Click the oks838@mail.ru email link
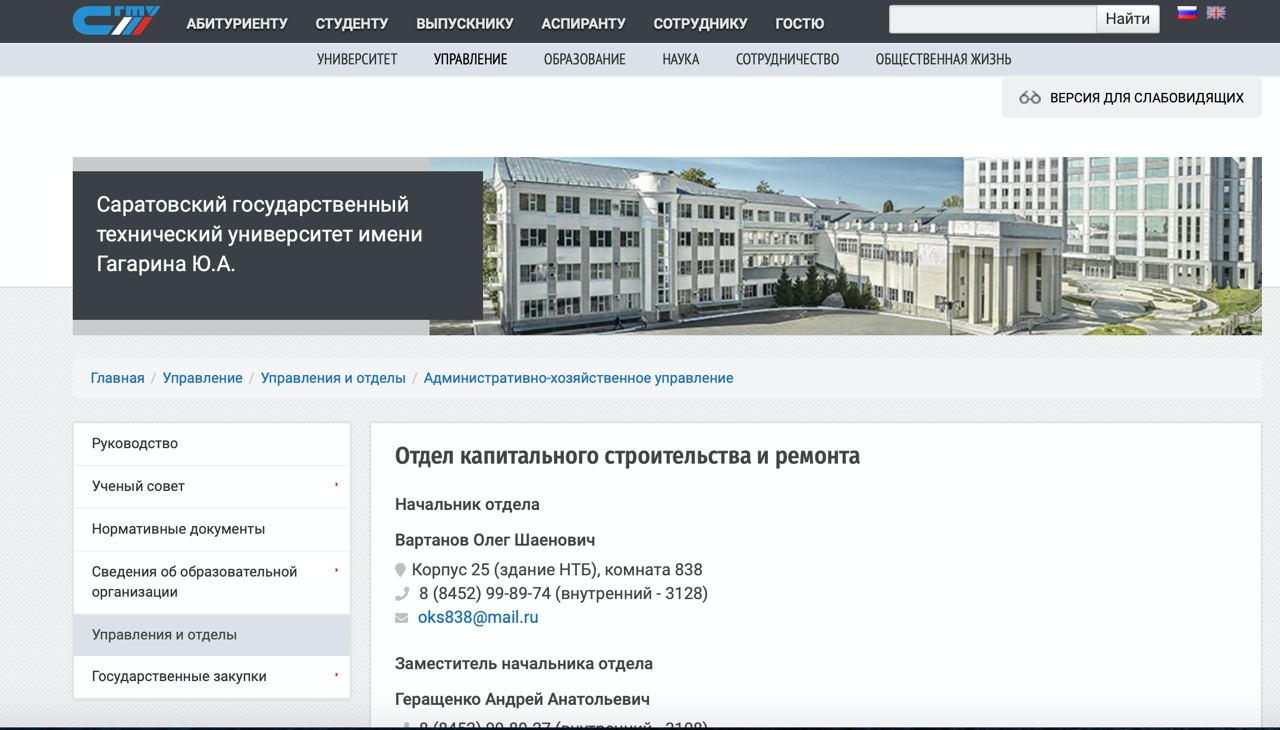 [478, 618]
